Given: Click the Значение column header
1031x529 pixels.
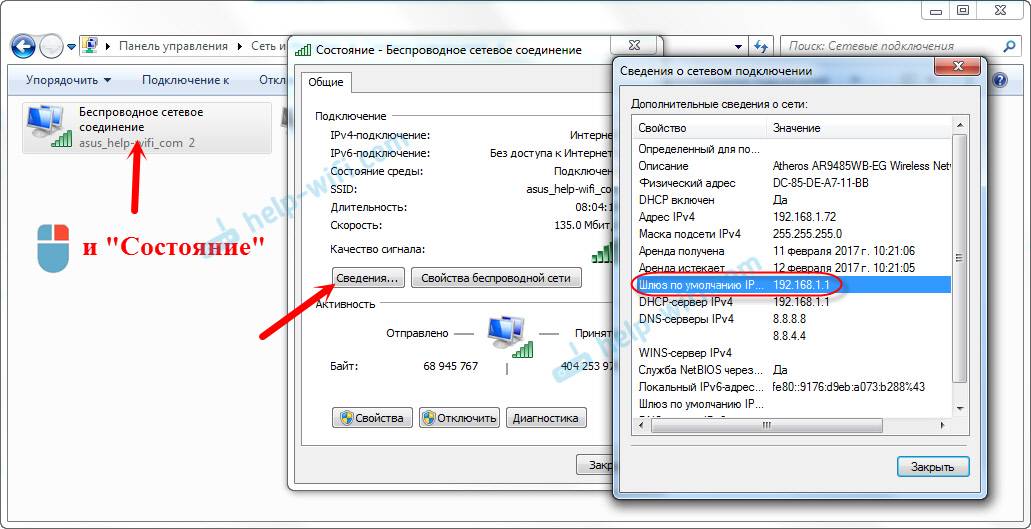Looking at the screenshot, I should tap(796, 128).
